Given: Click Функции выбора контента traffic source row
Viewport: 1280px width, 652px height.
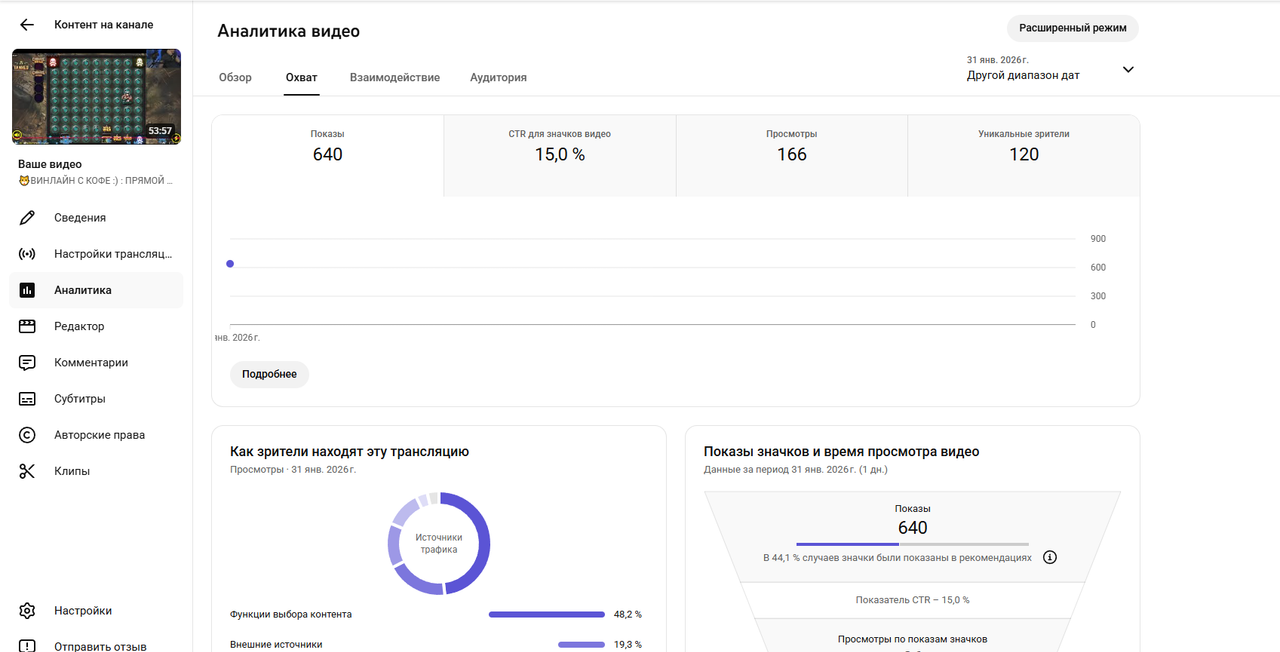Looking at the screenshot, I should coord(436,614).
